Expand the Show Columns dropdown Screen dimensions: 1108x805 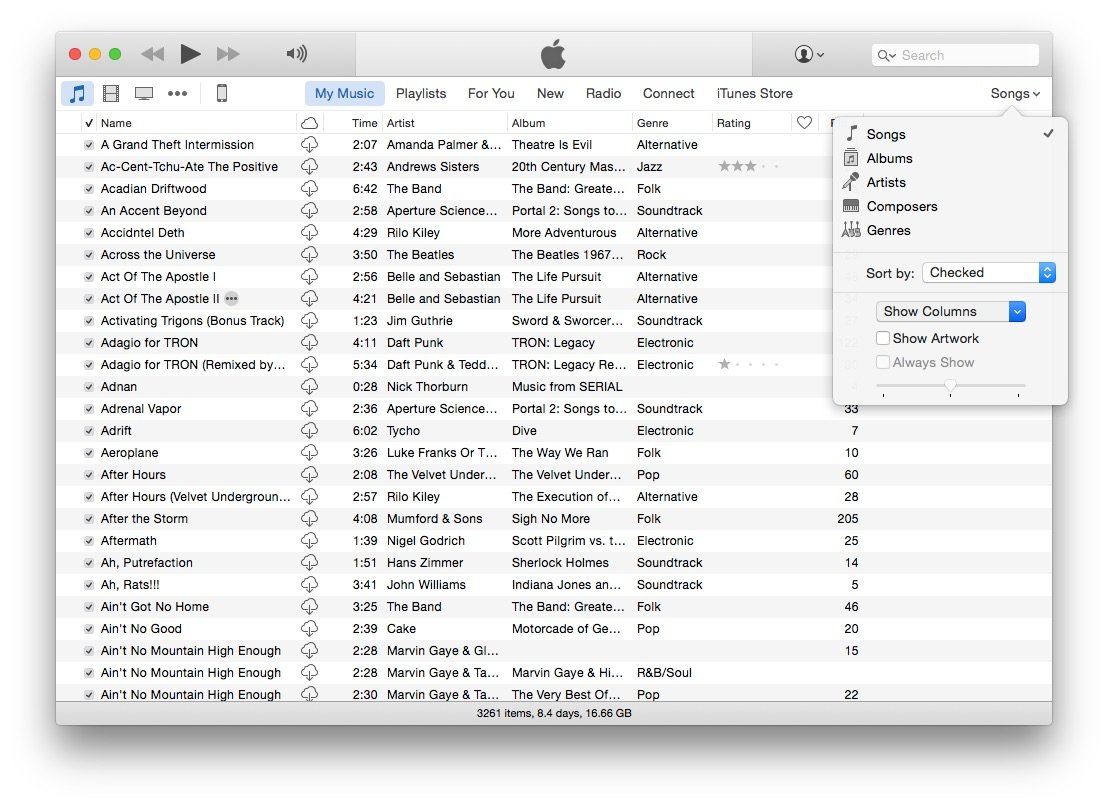point(950,312)
